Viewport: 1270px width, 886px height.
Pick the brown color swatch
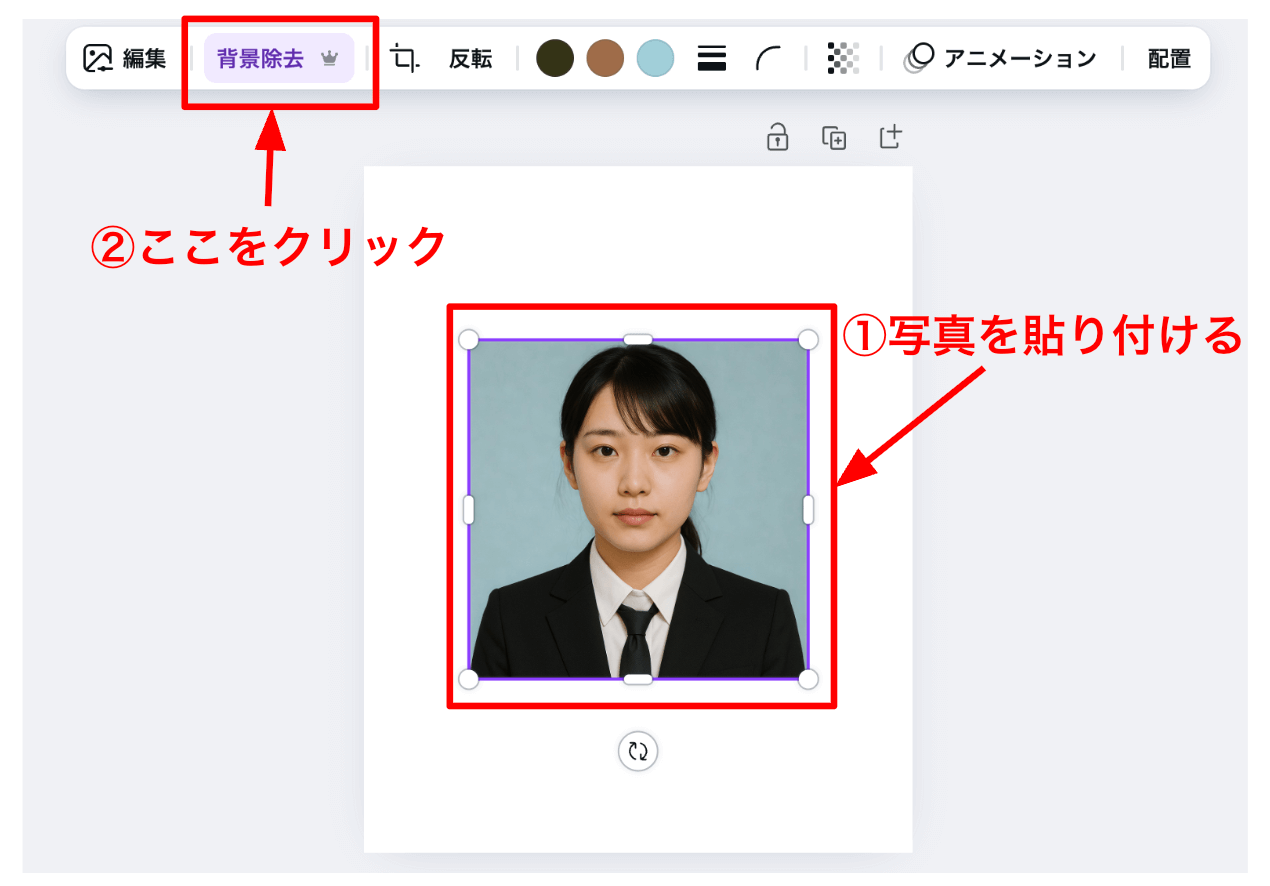(x=605, y=58)
